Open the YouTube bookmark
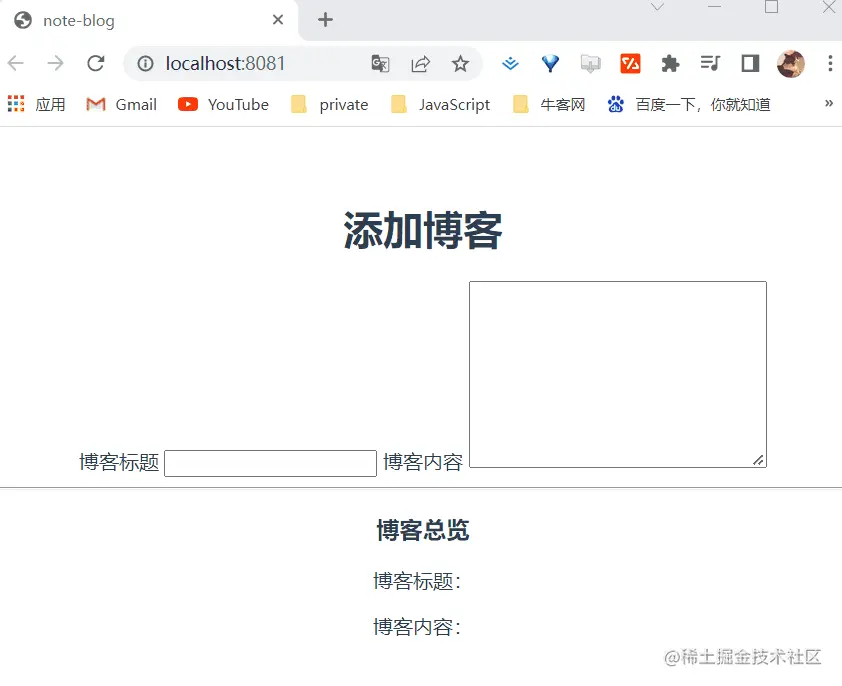The image size is (842, 686). [223, 103]
